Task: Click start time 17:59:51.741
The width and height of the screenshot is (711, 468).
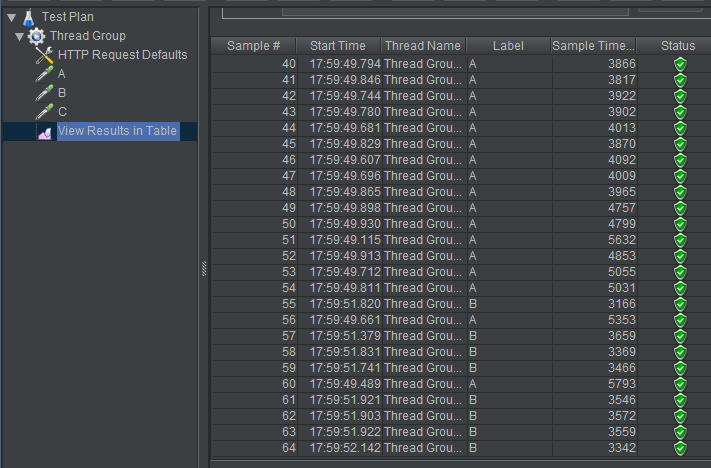Action: [x=345, y=368]
